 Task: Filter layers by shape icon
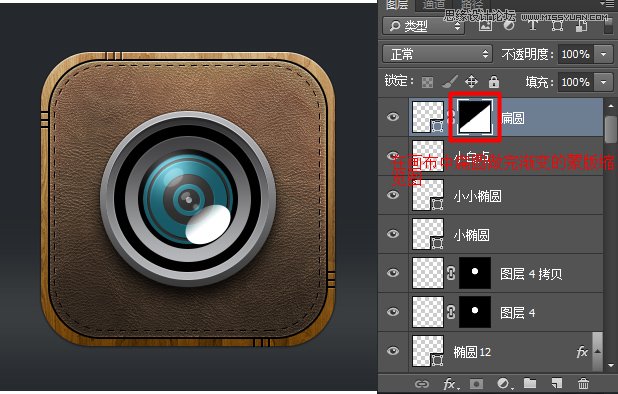click(x=557, y=26)
